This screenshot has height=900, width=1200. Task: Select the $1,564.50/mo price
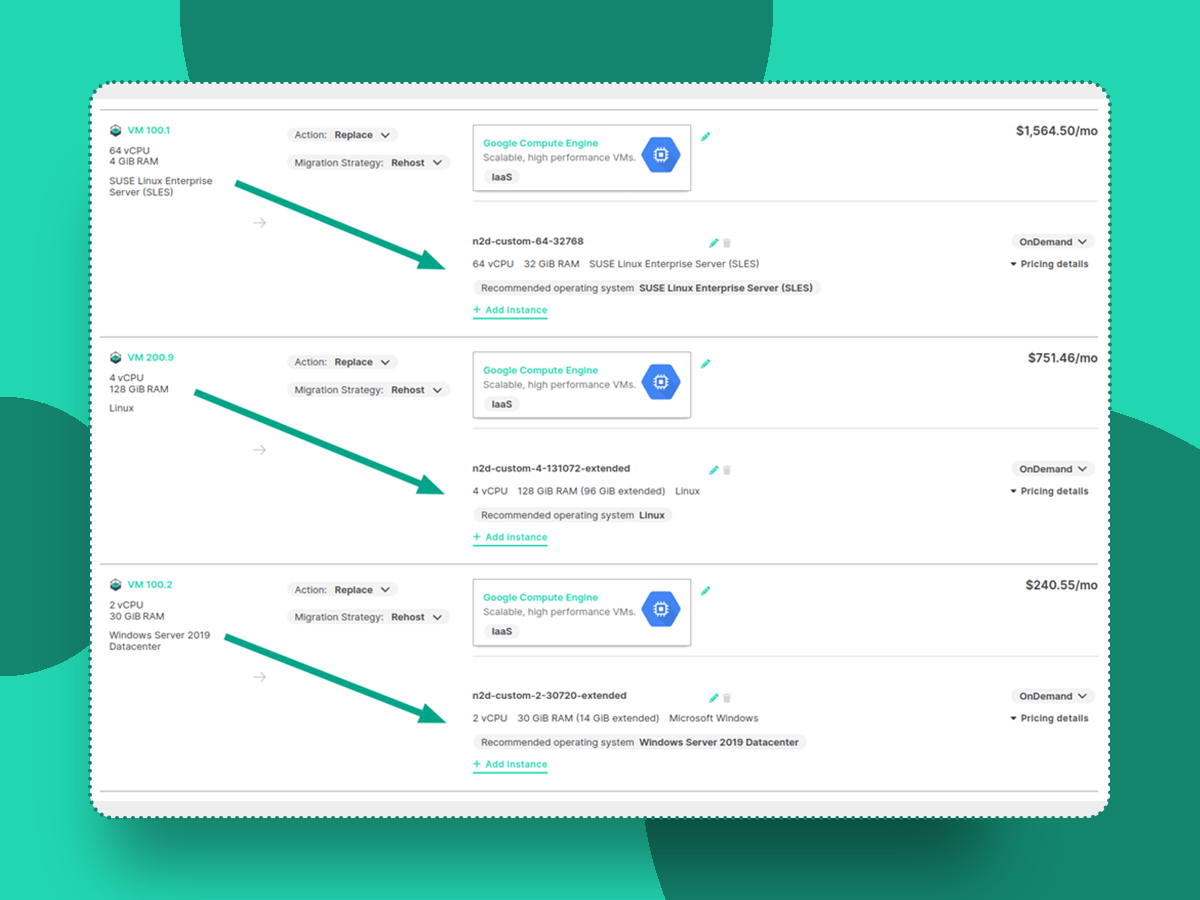(x=1056, y=131)
